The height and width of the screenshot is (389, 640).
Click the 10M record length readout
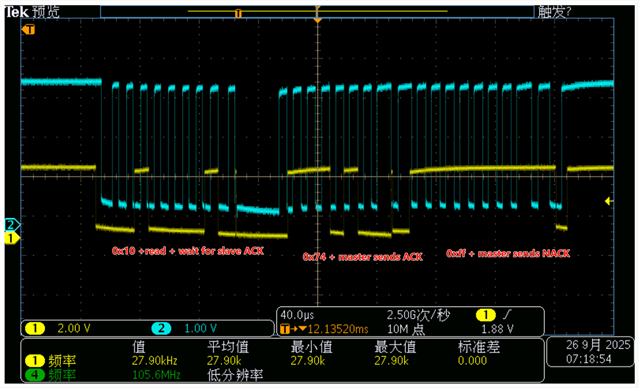coord(406,329)
